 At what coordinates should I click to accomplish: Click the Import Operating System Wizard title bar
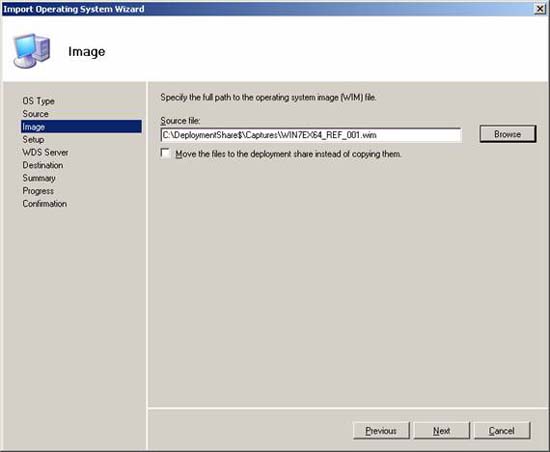tap(267, 9)
